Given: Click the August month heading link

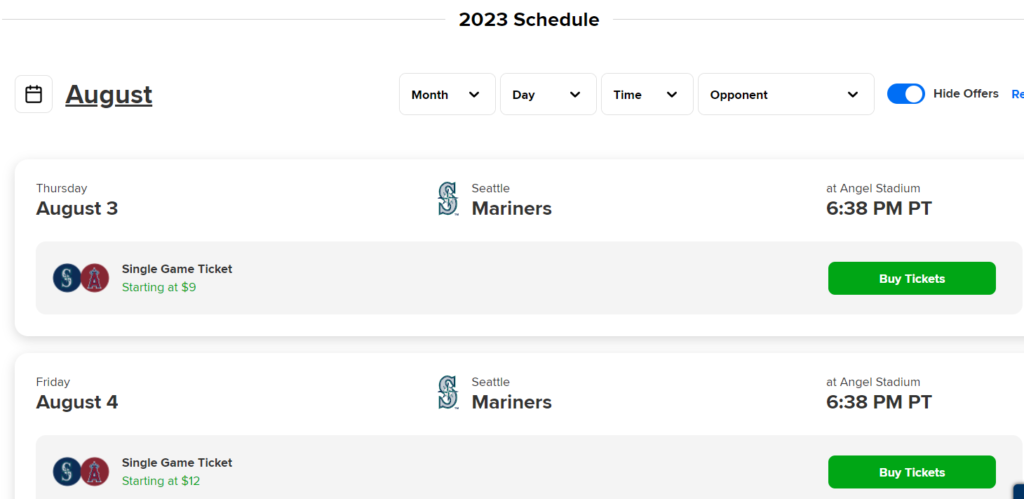Looking at the screenshot, I should (109, 95).
